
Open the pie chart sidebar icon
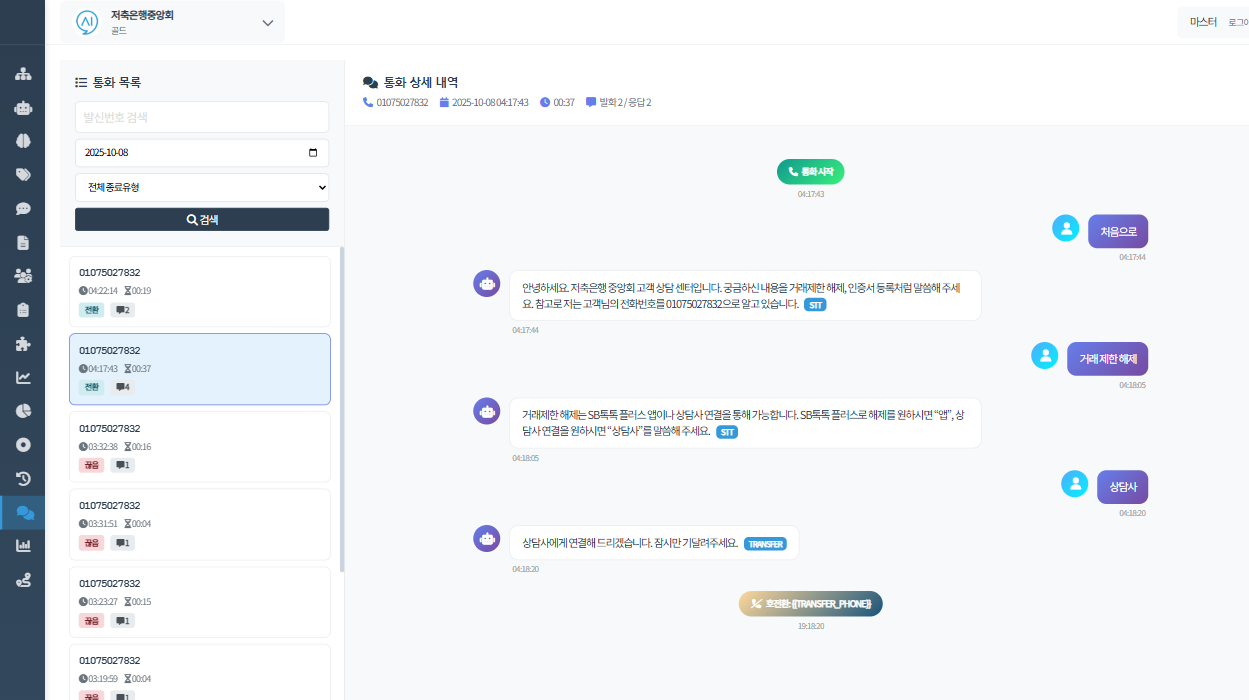pos(23,411)
